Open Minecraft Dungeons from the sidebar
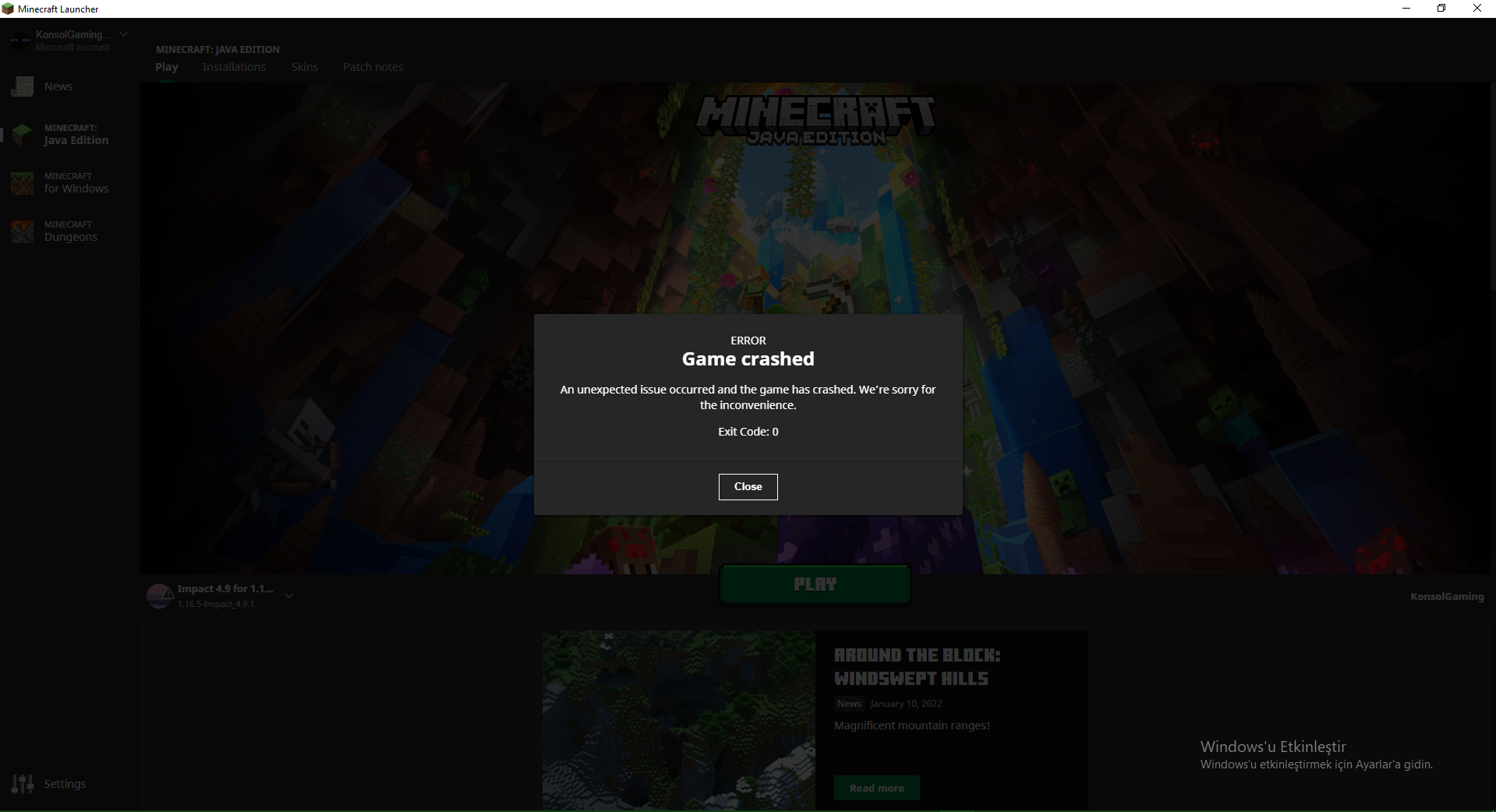The height and width of the screenshot is (812, 1496). click(x=70, y=231)
